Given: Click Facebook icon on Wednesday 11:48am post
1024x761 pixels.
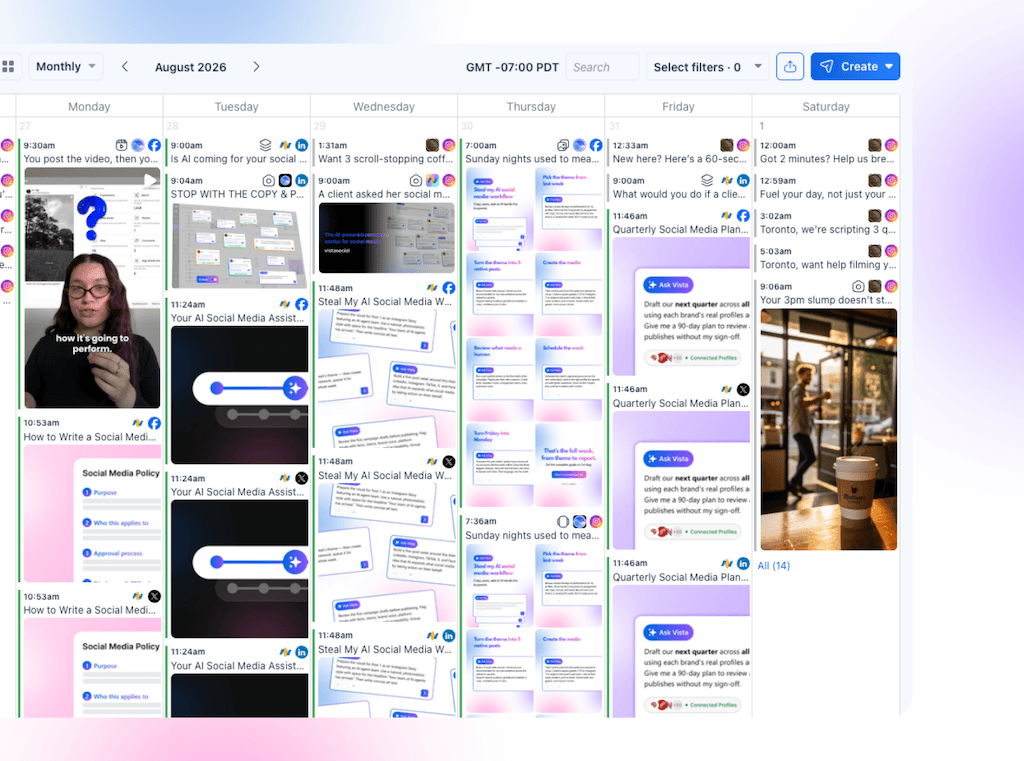Looking at the screenshot, I should click(x=449, y=288).
